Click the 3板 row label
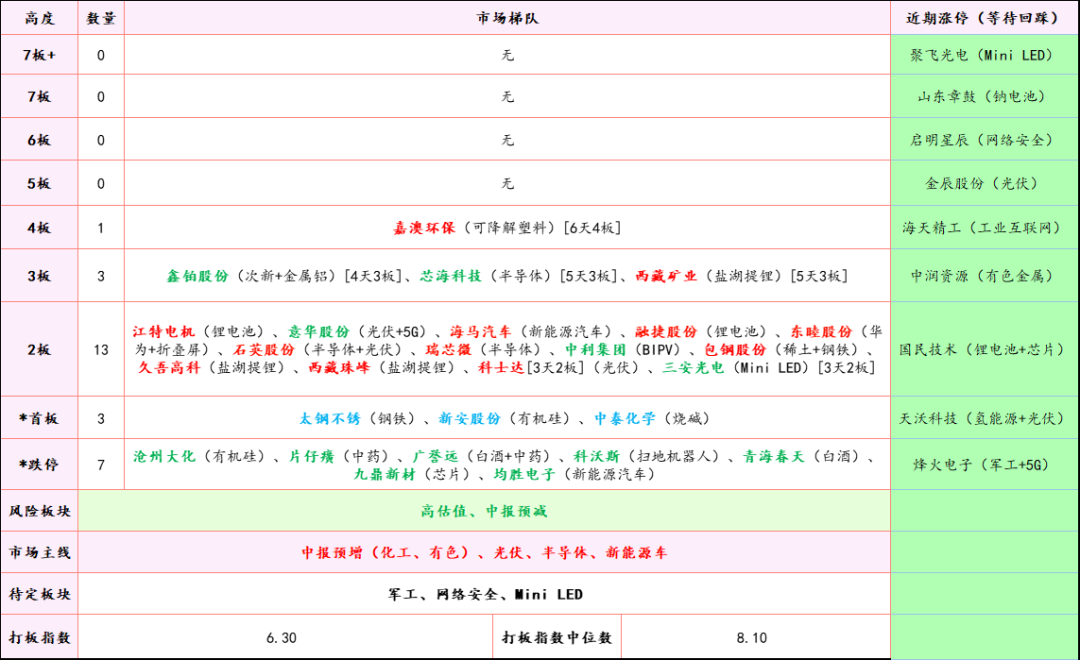The image size is (1080, 660). coord(39,276)
